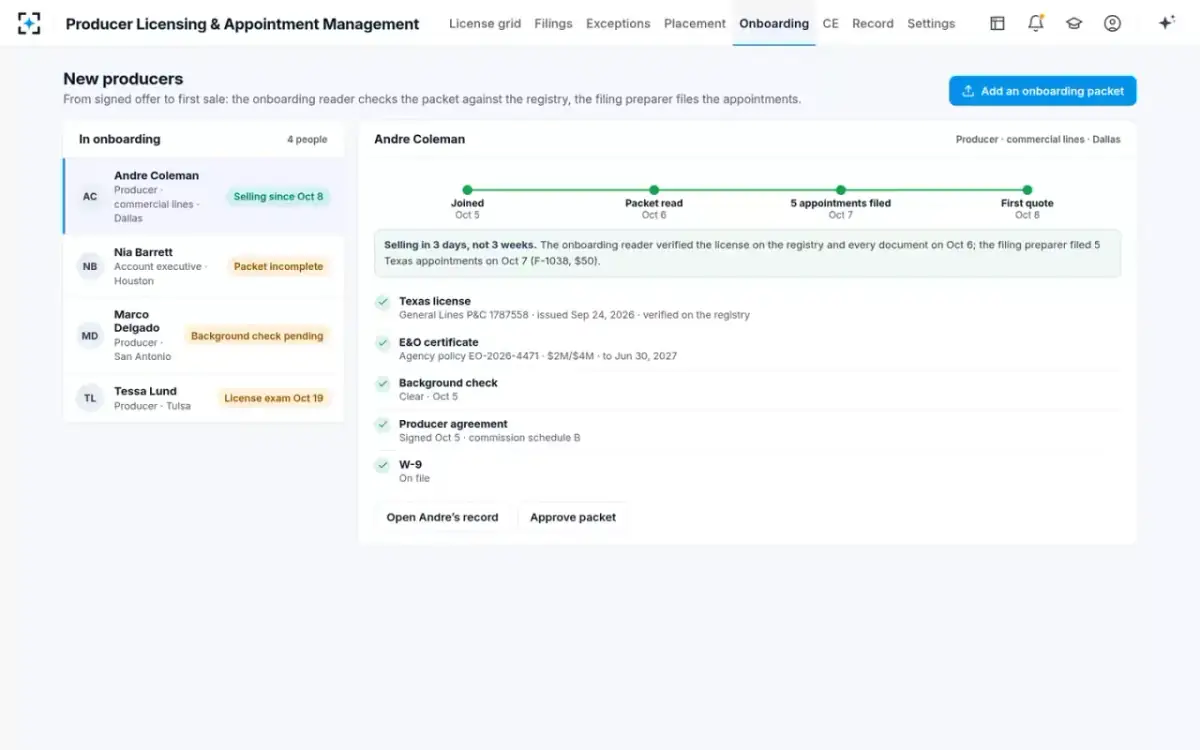Screen dimensions: 1200x750
Task: Open the notifications bell
Action: (1036, 23)
